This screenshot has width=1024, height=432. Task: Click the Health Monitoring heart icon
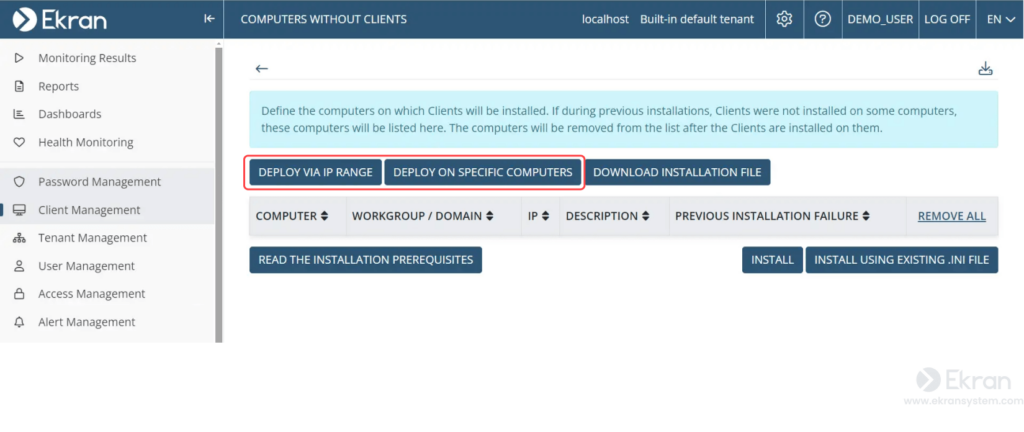pyautogui.click(x=19, y=142)
